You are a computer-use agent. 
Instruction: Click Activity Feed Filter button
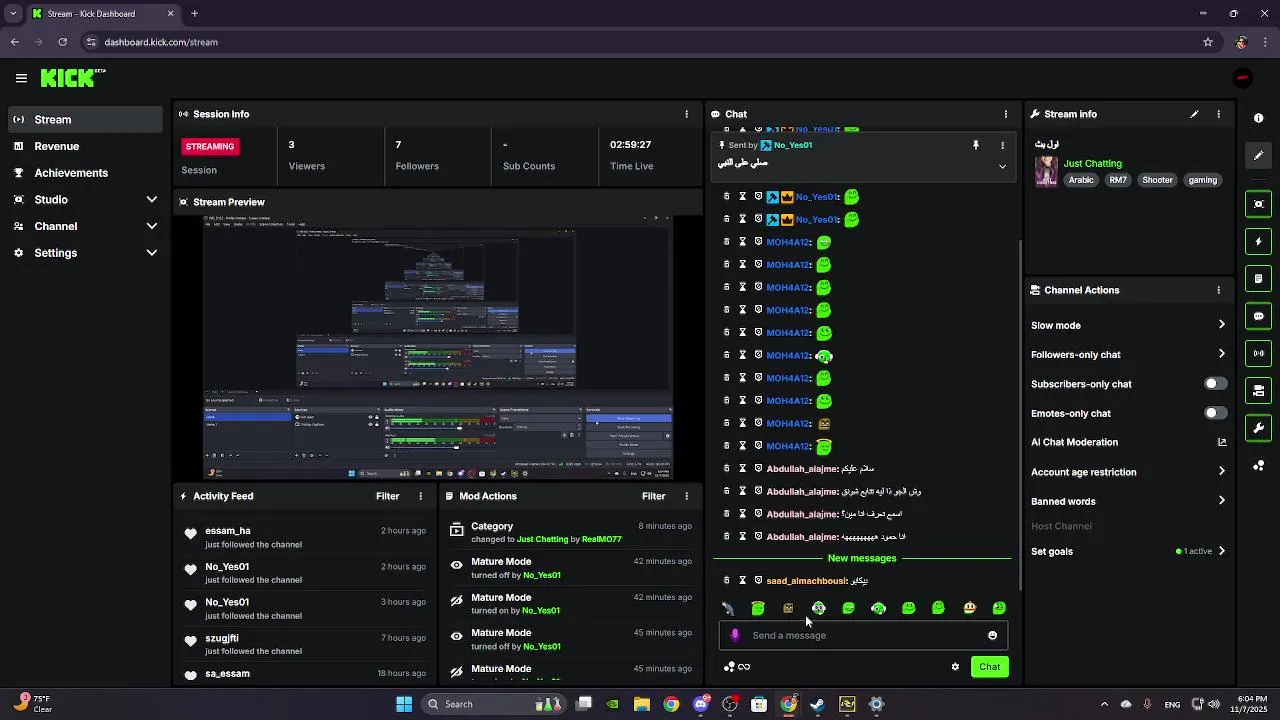(387, 496)
